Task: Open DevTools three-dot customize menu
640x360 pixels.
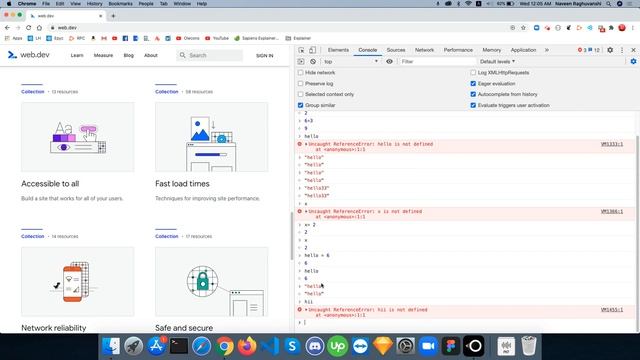Action: [x=622, y=50]
